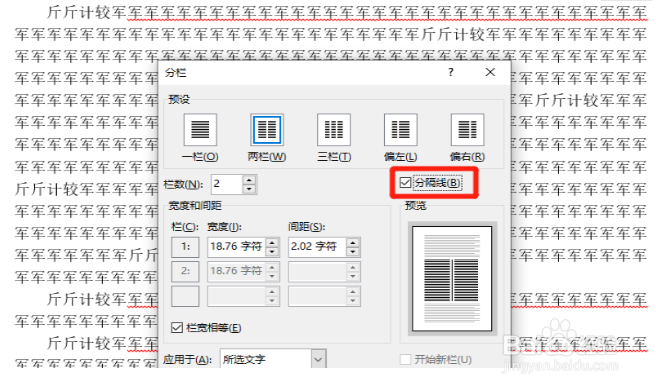Click column 1 宽度 field 18.76 字符

[x=236, y=246]
